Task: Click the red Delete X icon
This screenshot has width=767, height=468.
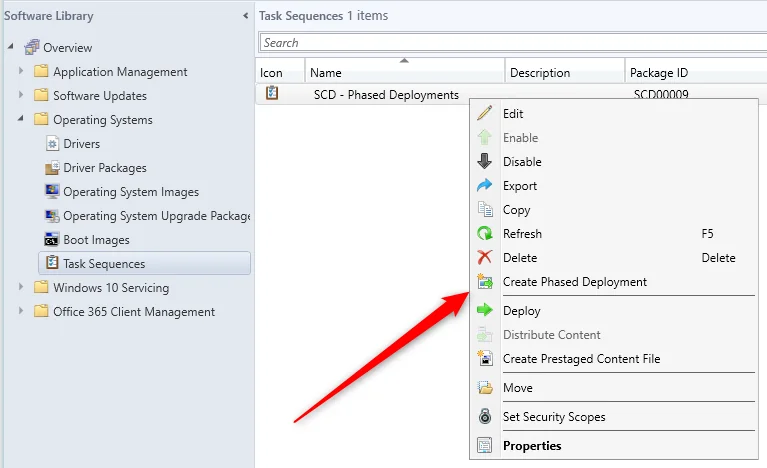Action: [x=485, y=258]
